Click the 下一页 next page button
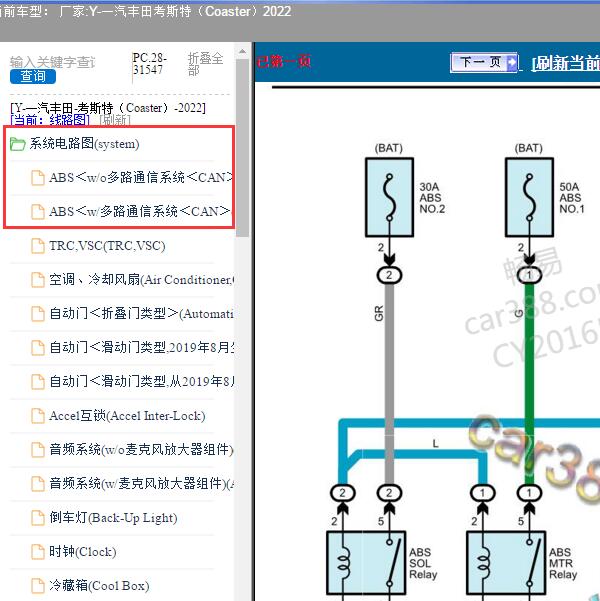Image resolution: width=600 pixels, height=601 pixels. [484, 62]
